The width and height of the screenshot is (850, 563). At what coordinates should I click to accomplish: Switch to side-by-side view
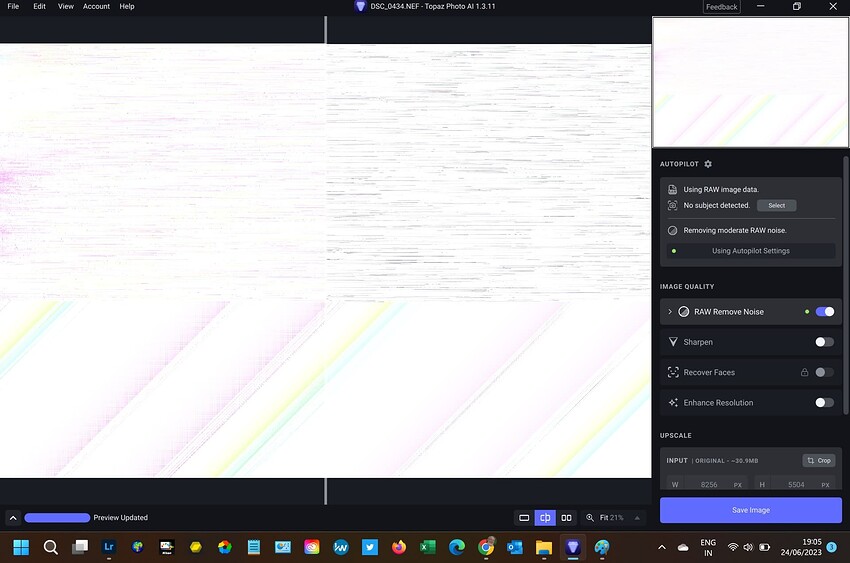tap(567, 518)
